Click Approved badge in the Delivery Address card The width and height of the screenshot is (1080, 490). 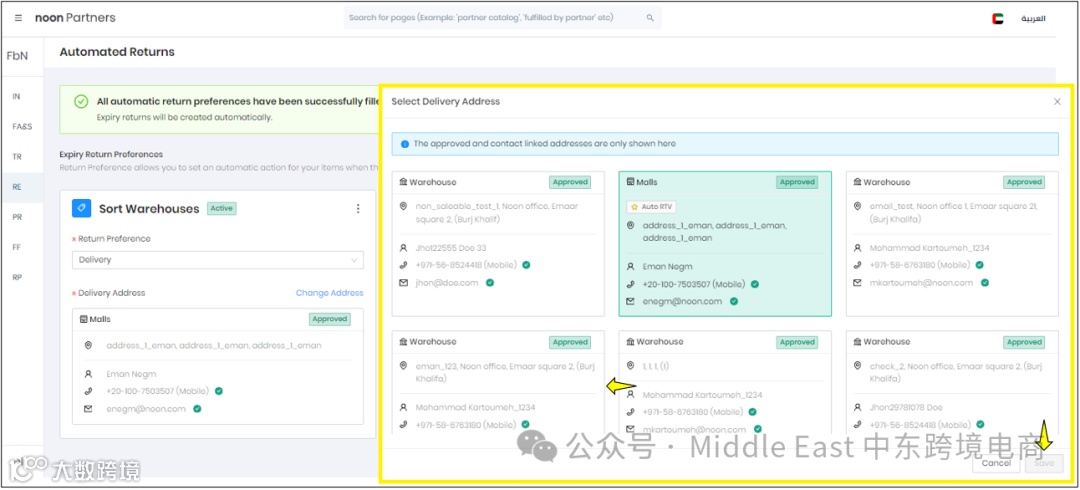pos(330,319)
